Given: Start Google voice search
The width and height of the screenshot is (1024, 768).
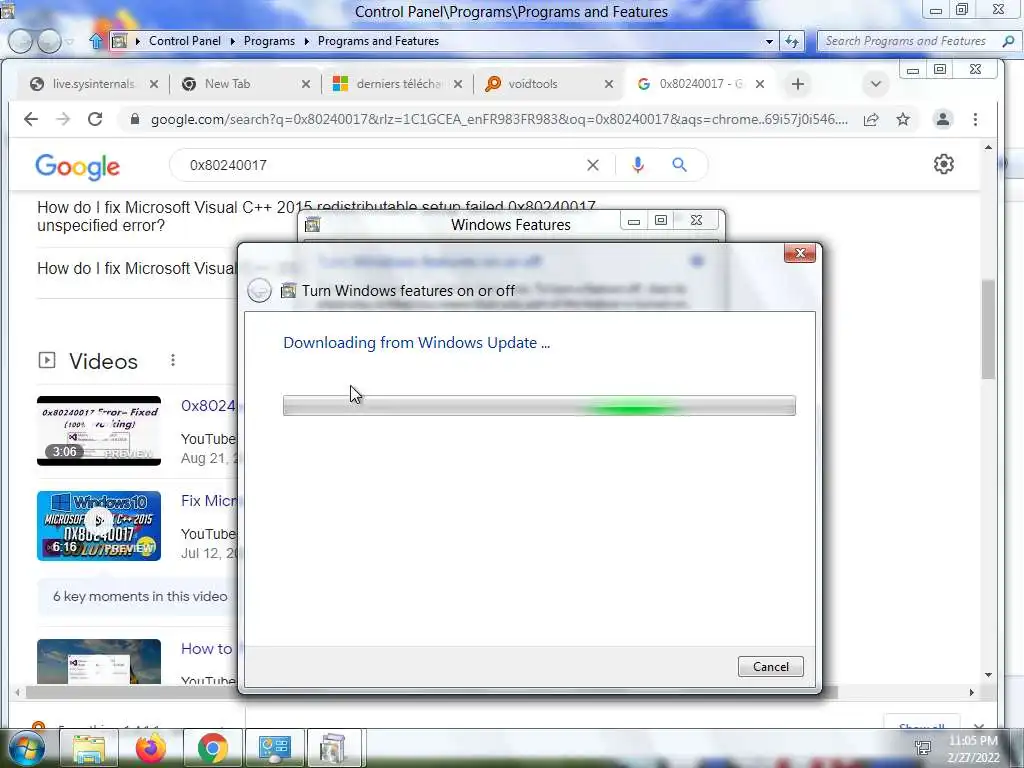Looking at the screenshot, I should pyautogui.click(x=638, y=165).
